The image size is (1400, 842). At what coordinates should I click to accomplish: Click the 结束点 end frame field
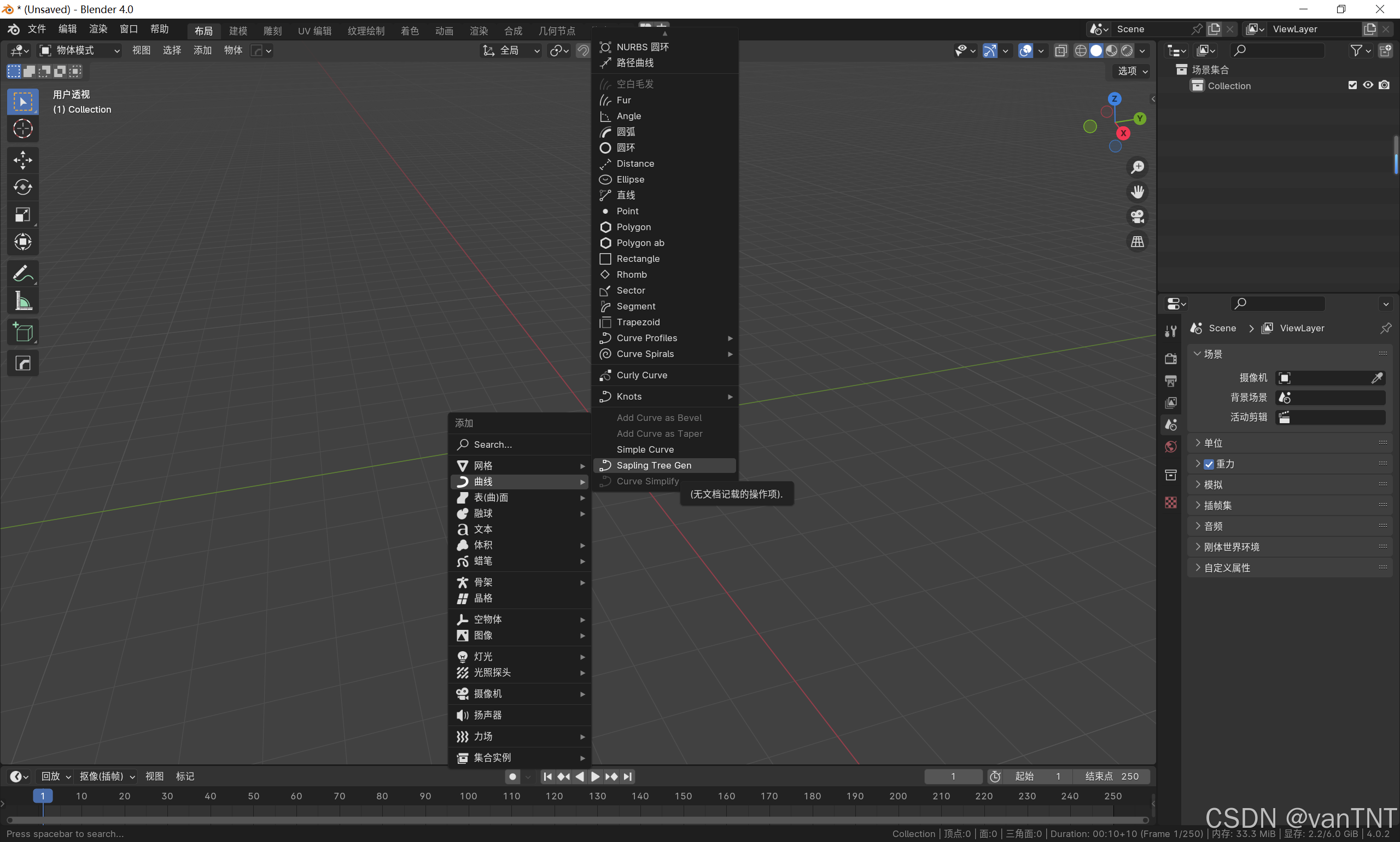(x=1111, y=776)
